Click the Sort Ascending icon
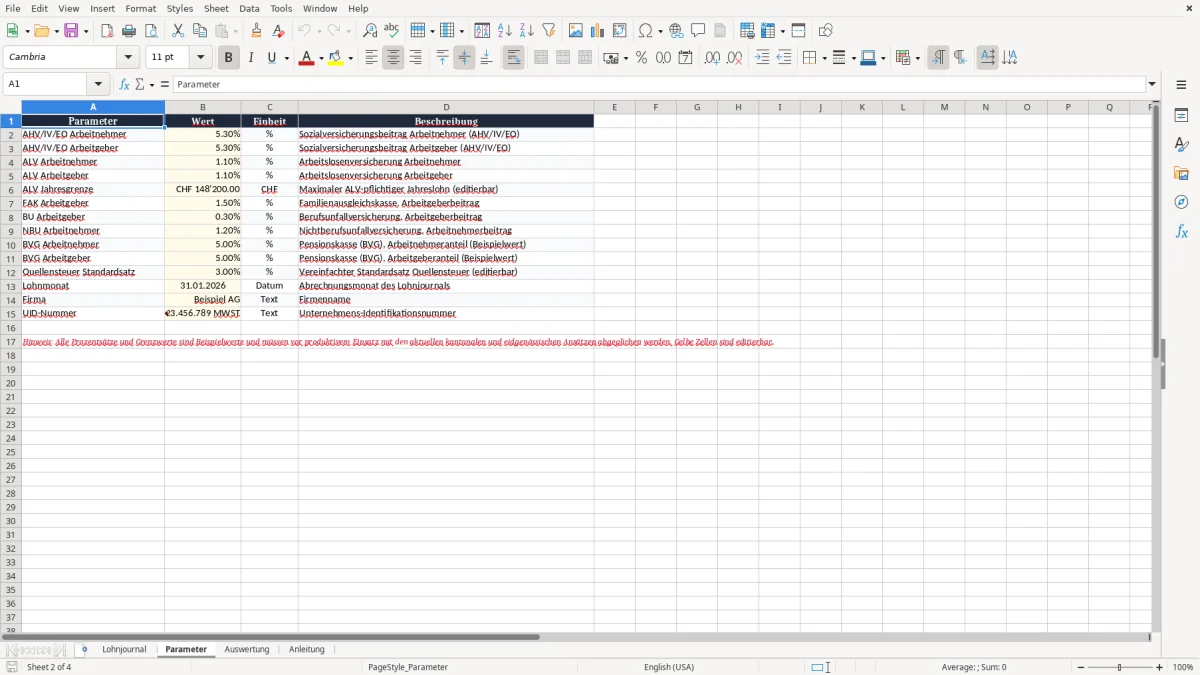 504,31
